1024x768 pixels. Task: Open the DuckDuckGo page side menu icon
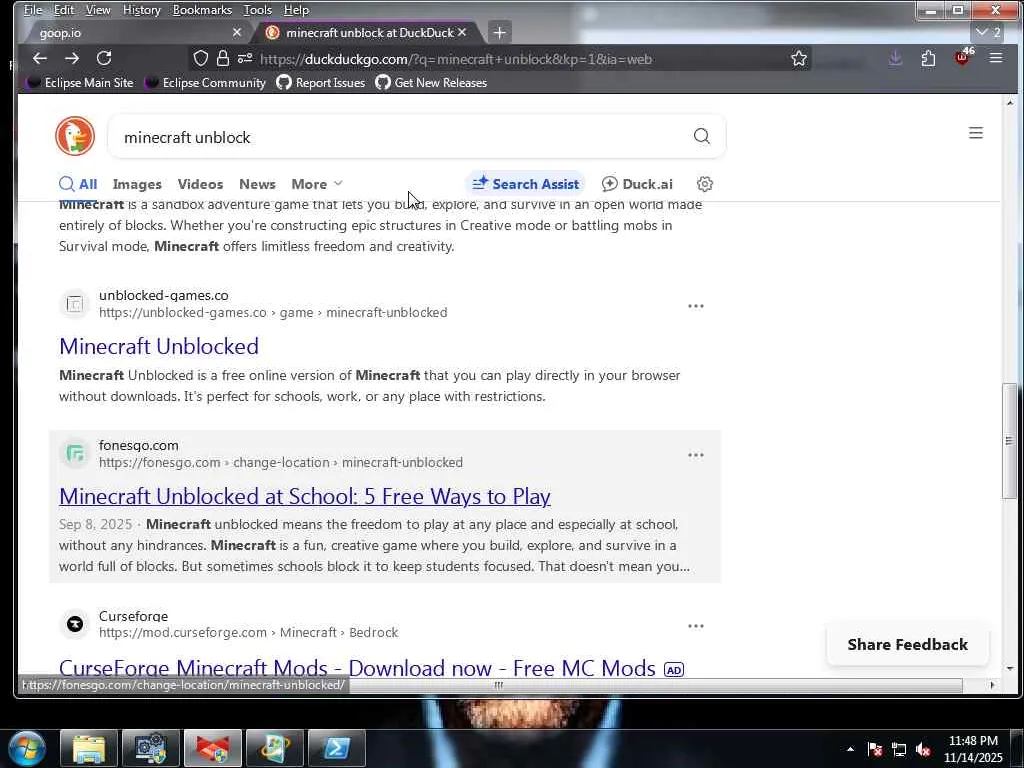pos(976,133)
